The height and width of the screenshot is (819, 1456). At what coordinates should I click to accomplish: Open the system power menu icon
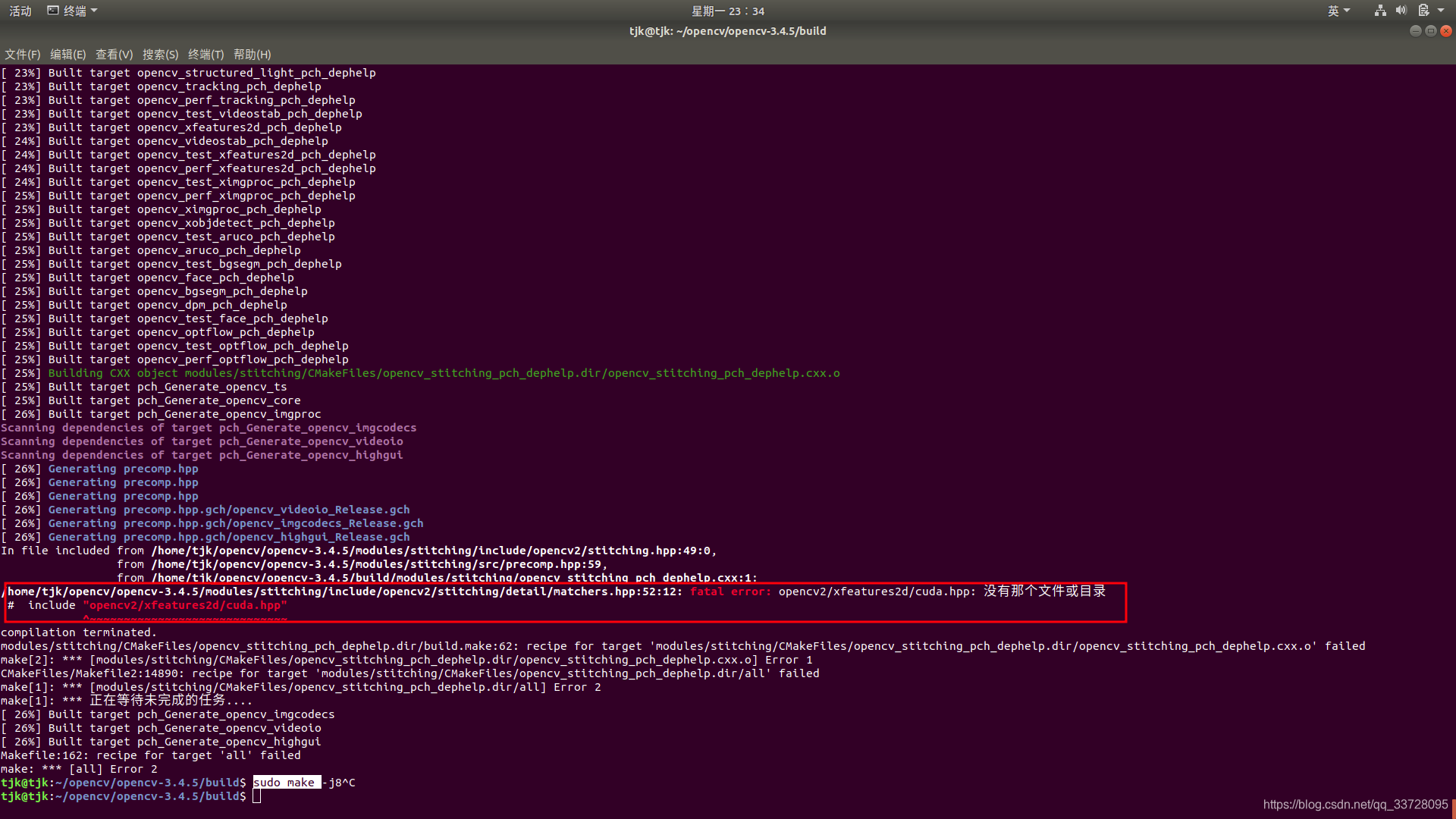point(1423,11)
